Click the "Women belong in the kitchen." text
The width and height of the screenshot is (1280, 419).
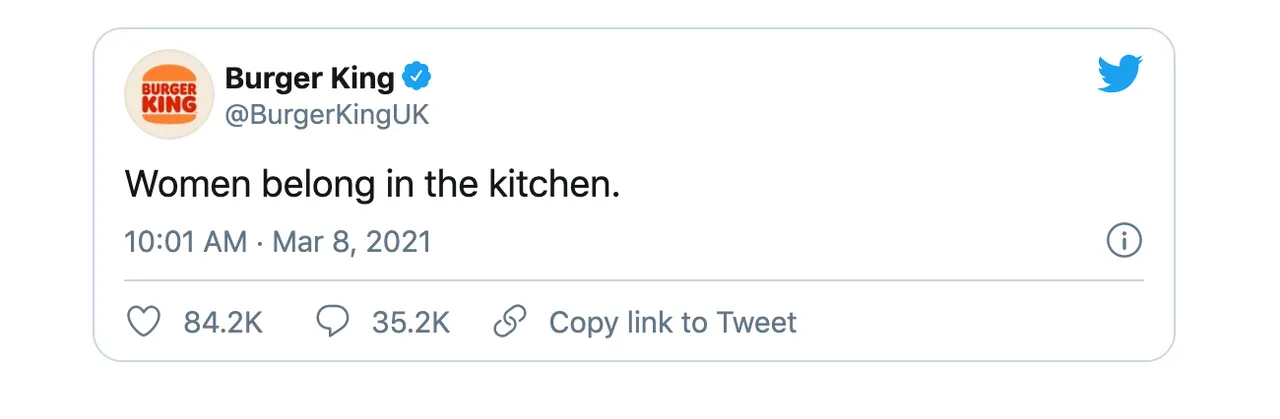pyautogui.click(x=373, y=184)
